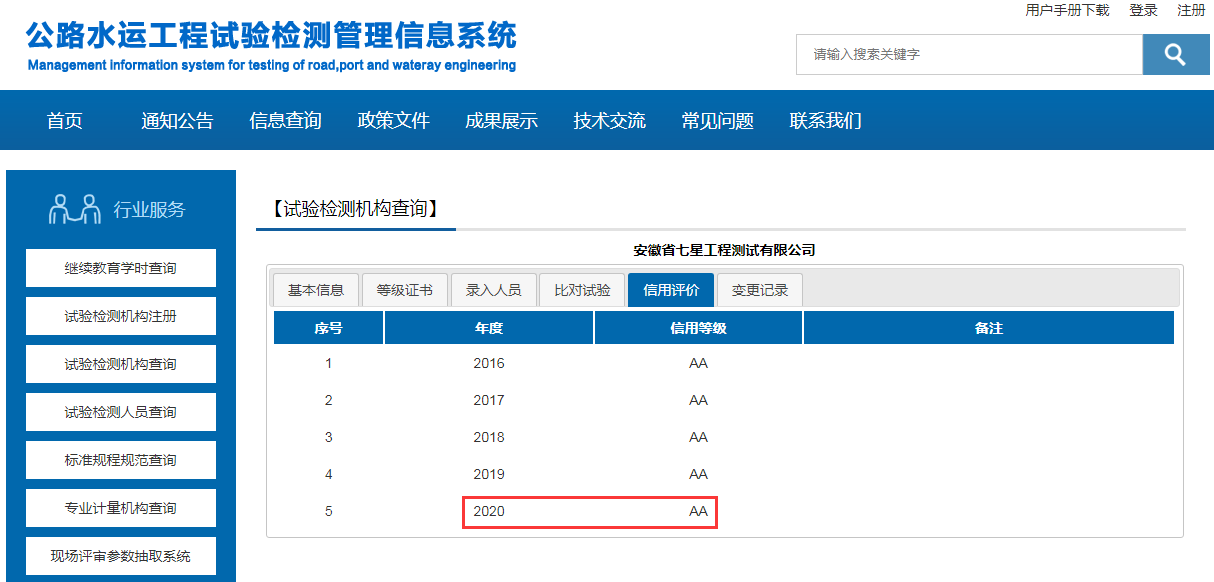Image resolution: width=1214 pixels, height=582 pixels.
Task: Switch to the 基本信息 tab
Action: click(316, 290)
